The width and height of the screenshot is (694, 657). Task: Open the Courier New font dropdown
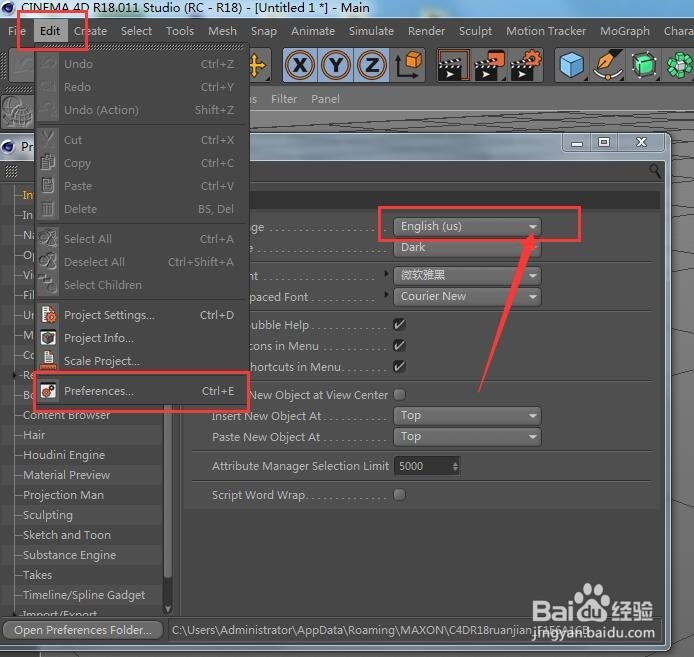(x=467, y=296)
